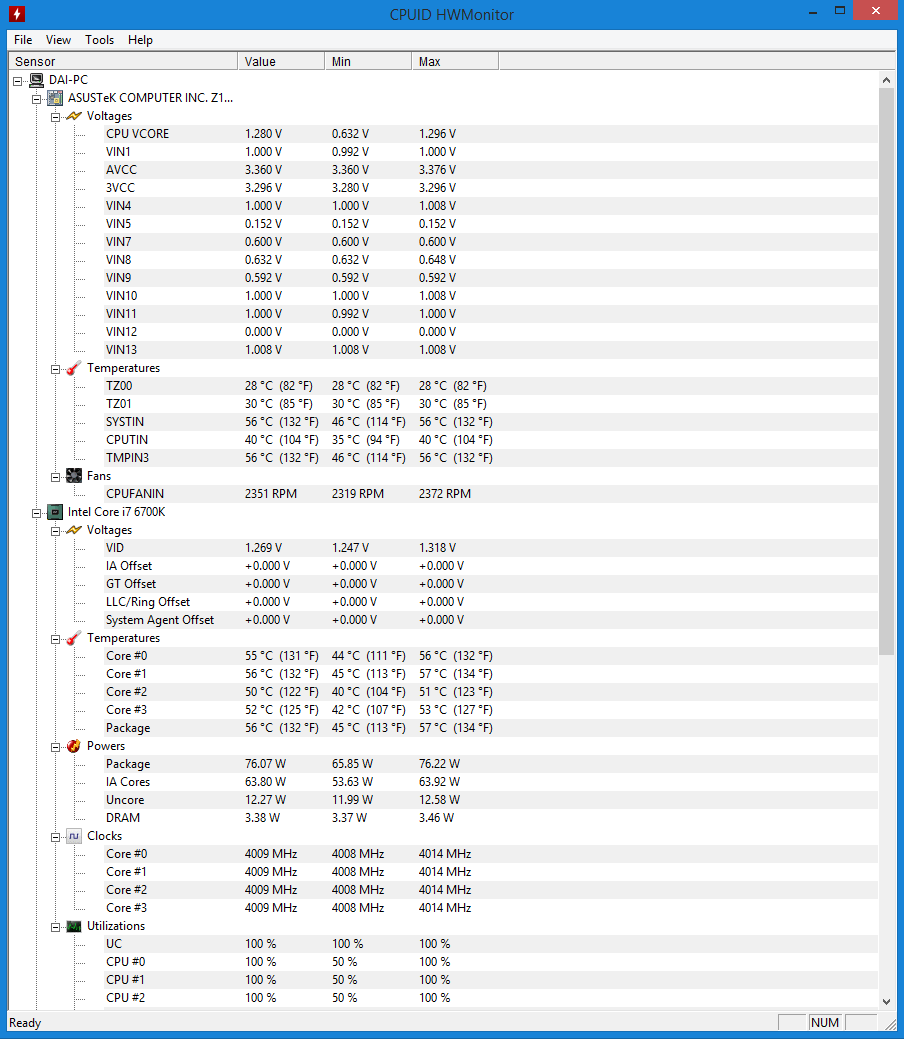Collapse the Fans group
The width and height of the screenshot is (904, 1039).
point(56,477)
